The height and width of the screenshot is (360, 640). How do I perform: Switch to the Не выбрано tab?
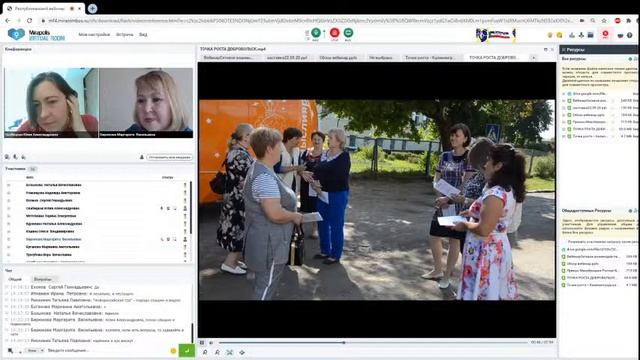(380, 58)
